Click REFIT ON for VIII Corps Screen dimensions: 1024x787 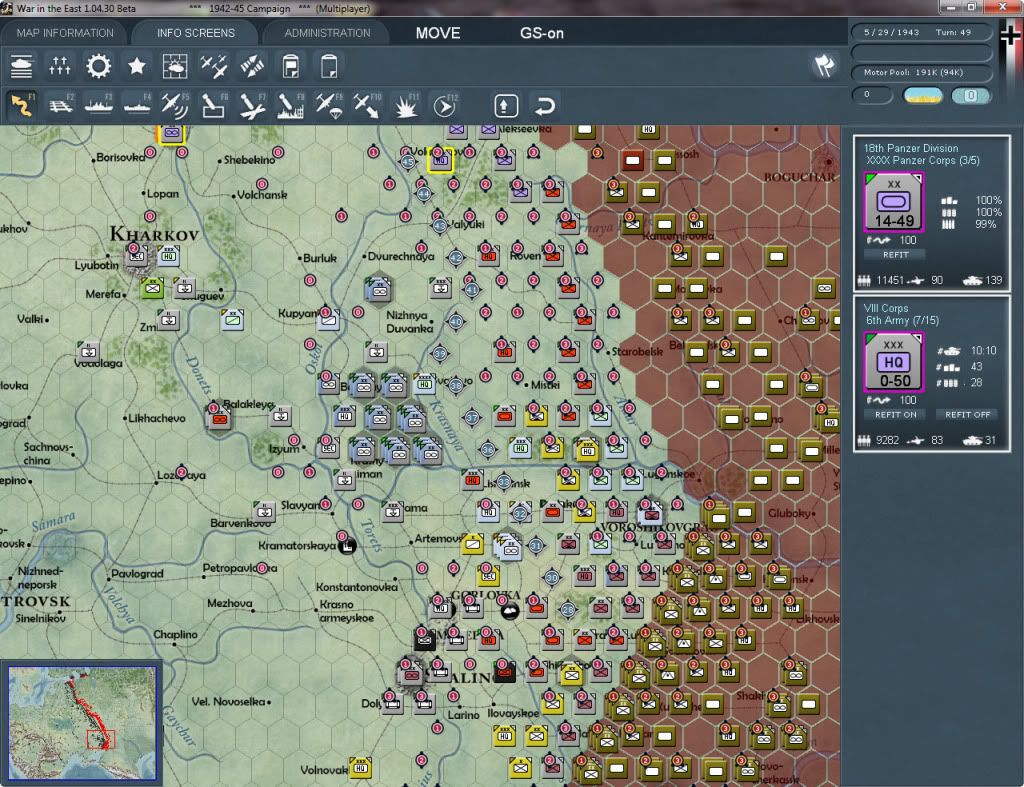pos(895,415)
